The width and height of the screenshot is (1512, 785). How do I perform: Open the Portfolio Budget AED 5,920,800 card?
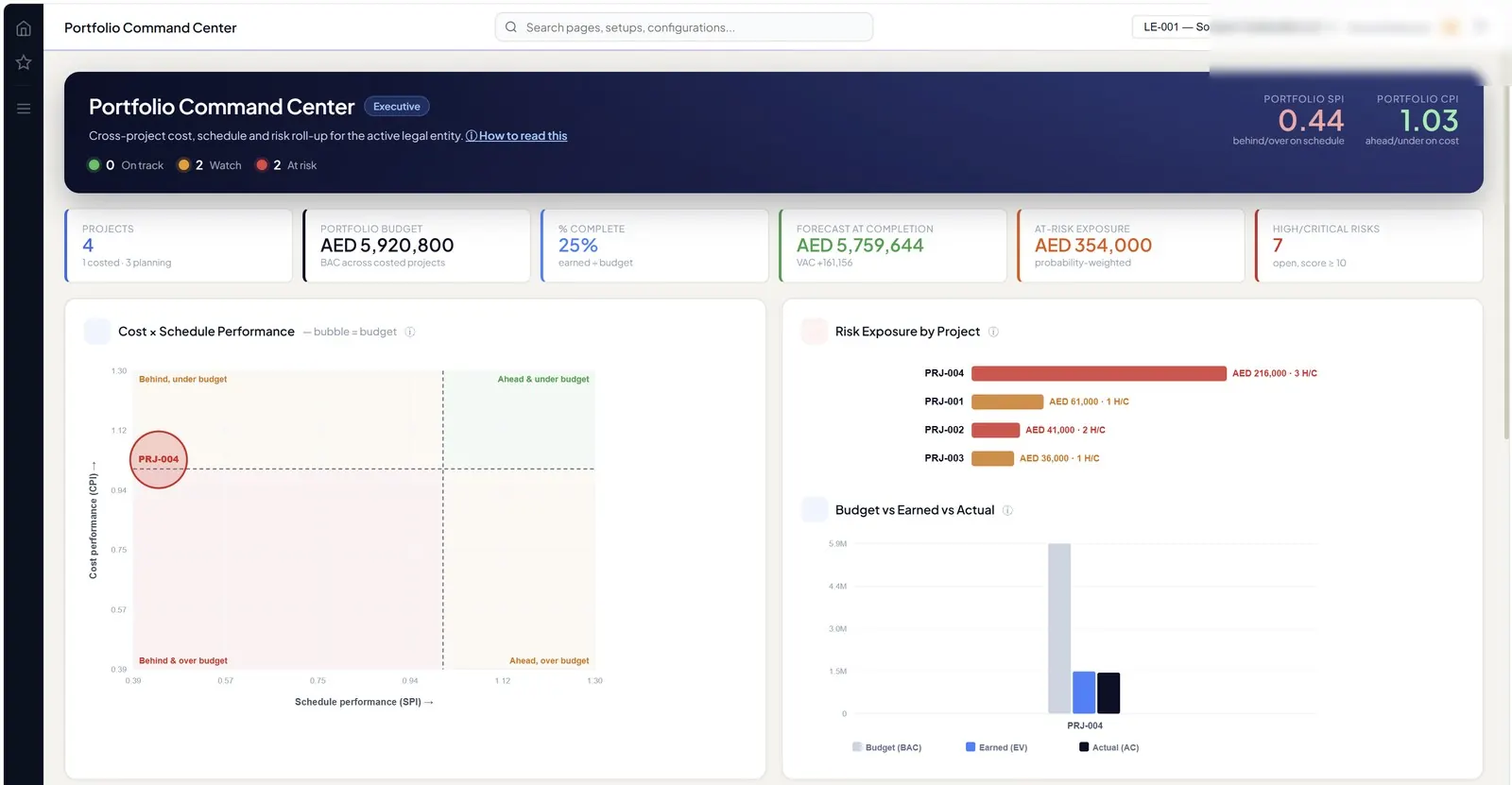[417, 246]
